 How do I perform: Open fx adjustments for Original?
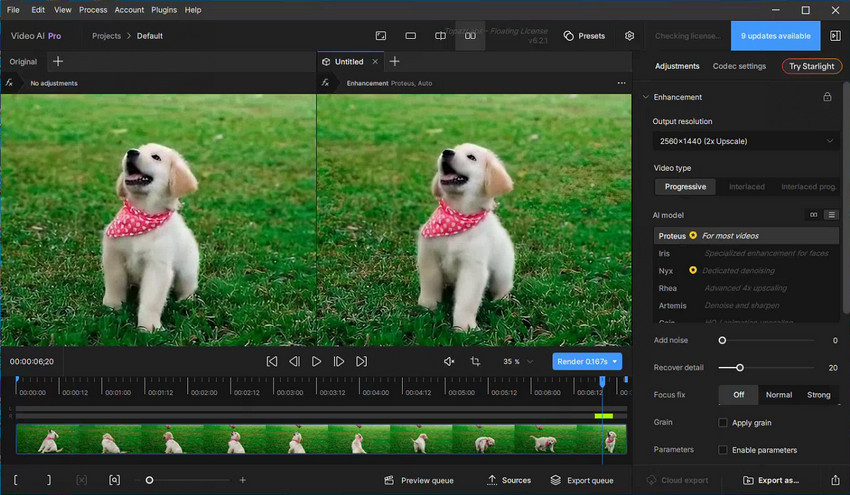(x=9, y=83)
